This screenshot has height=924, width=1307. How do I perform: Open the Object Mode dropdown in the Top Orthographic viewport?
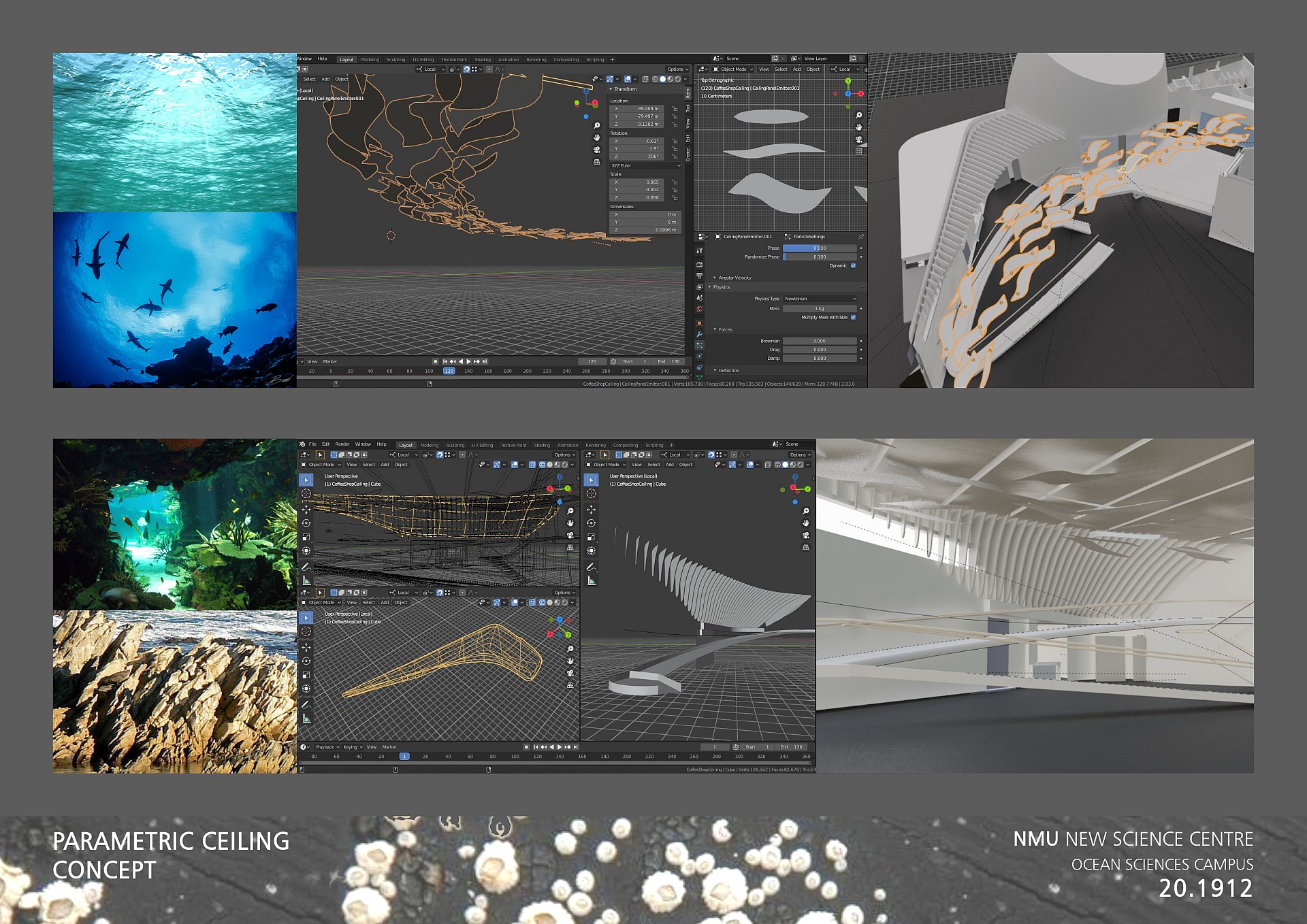click(x=735, y=69)
